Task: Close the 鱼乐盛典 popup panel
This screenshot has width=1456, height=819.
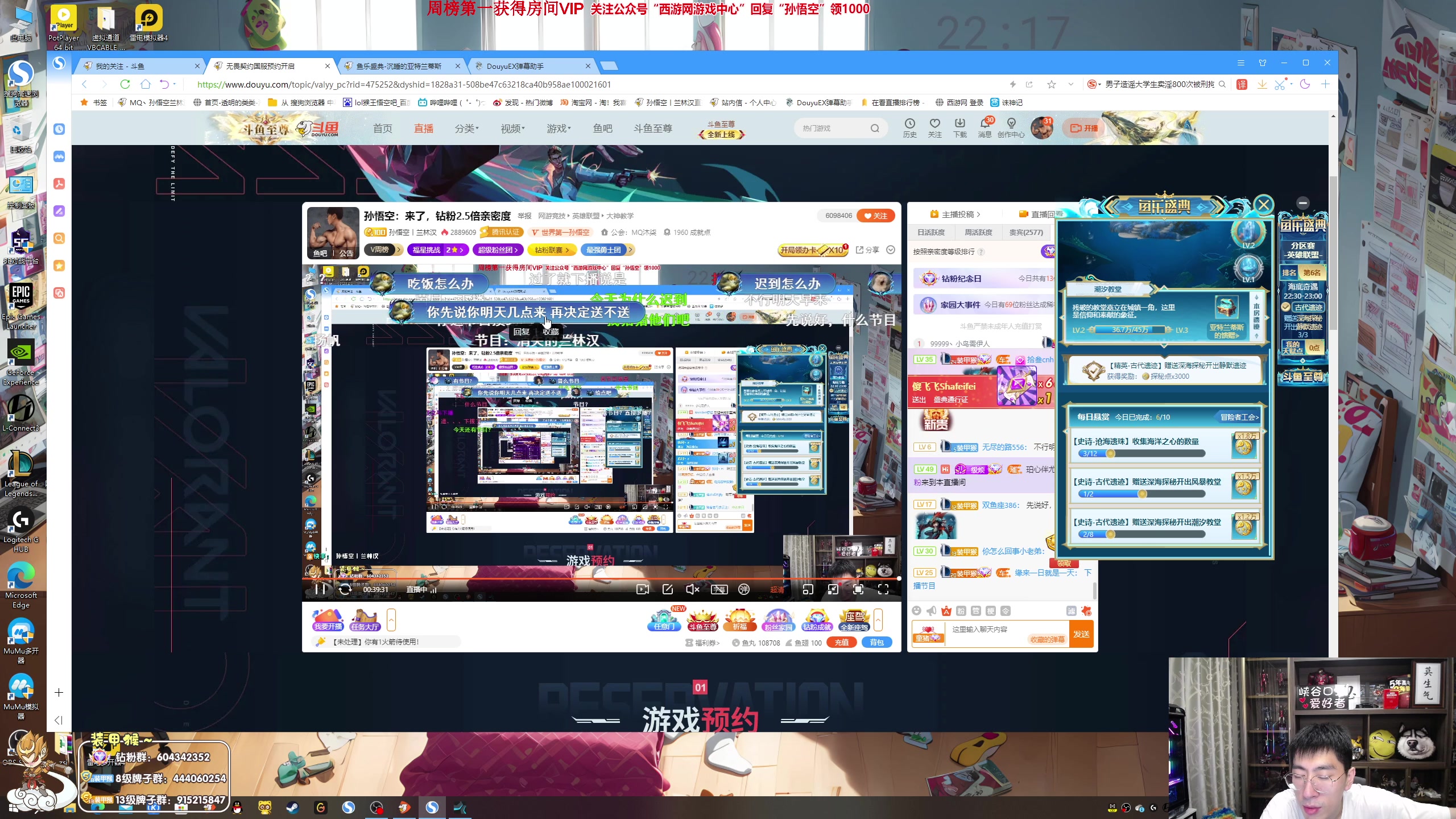Action: pos(1264,204)
